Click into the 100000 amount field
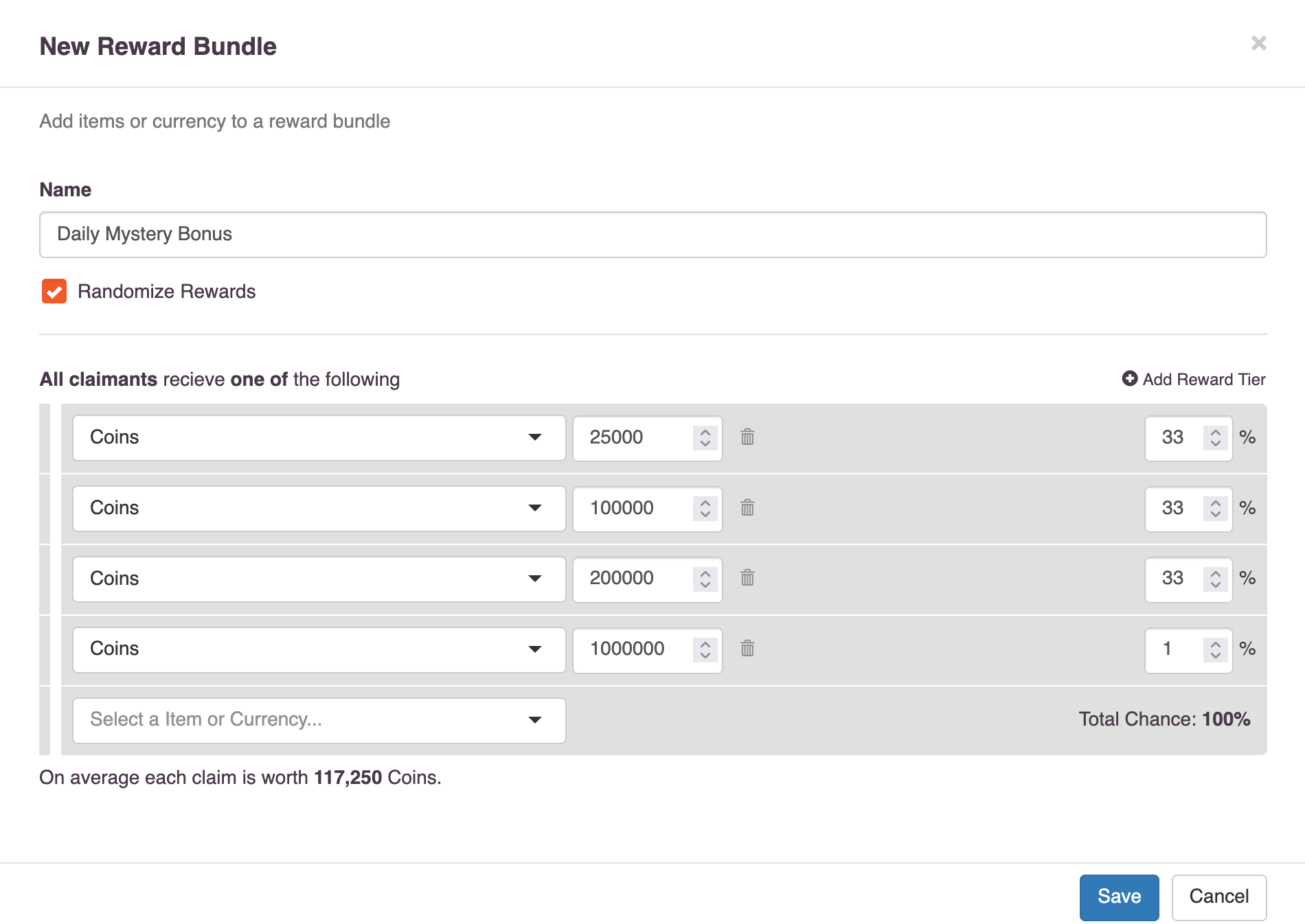The height and width of the screenshot is (924, 1305). [632, 508]
